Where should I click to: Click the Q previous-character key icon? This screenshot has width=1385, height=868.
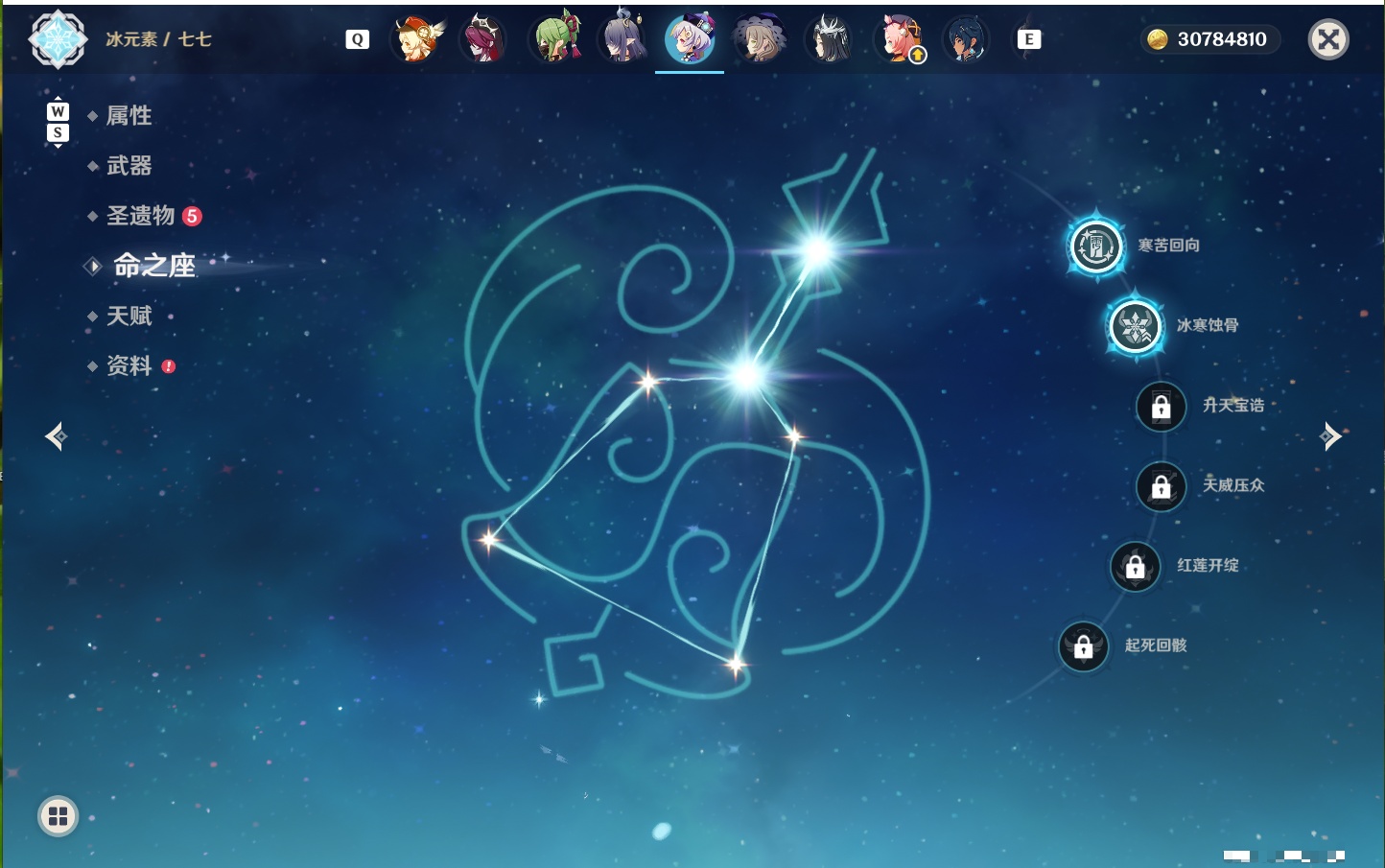(x=357, y=39)
